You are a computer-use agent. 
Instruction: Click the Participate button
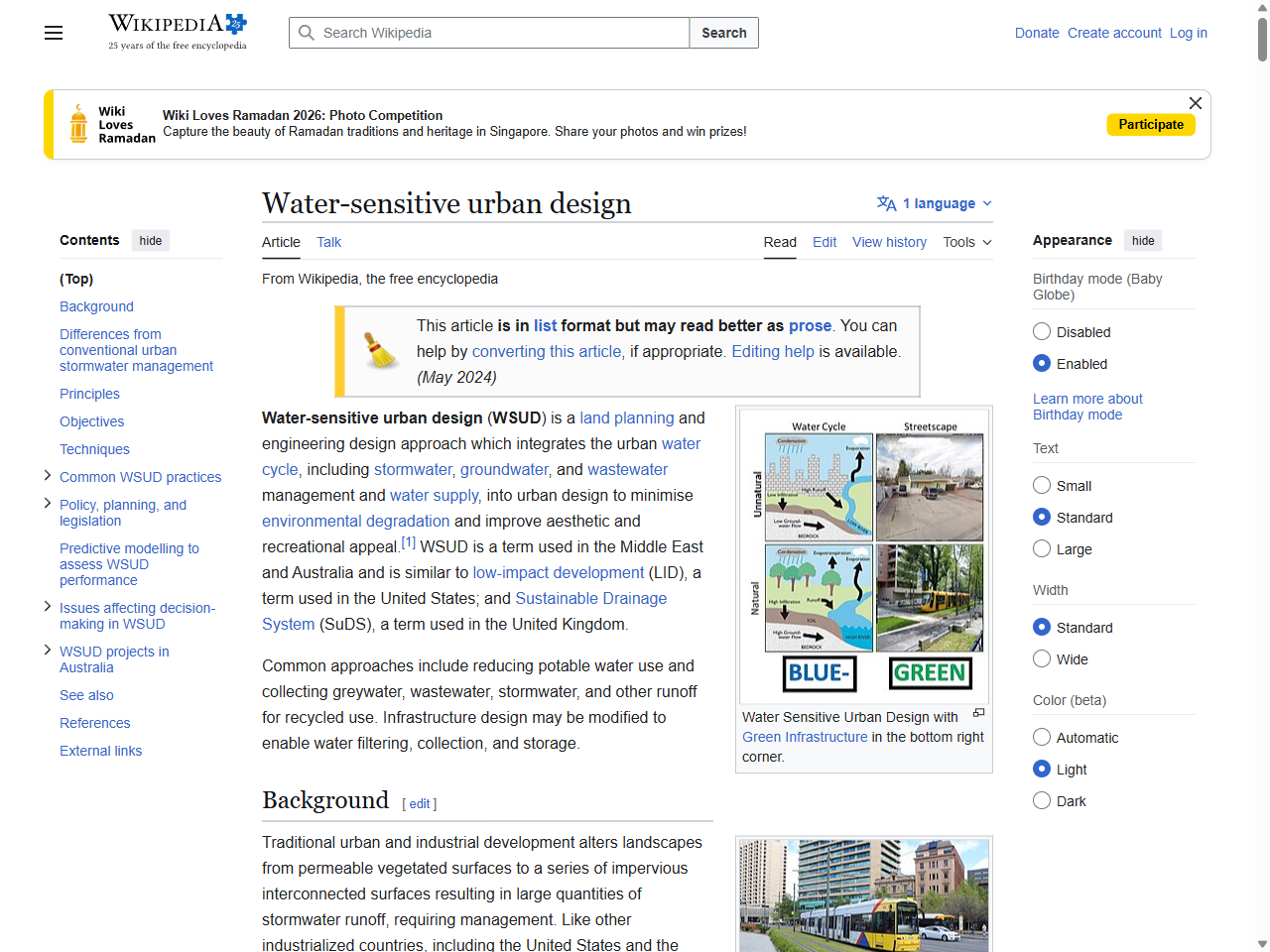pos(1151,124)
